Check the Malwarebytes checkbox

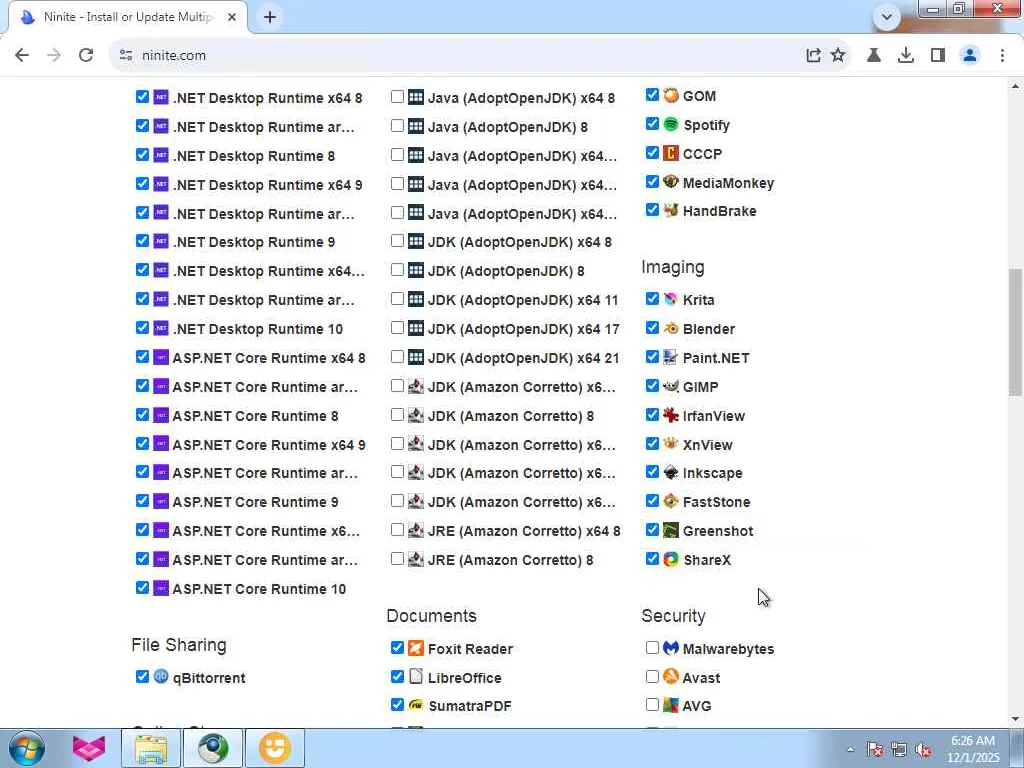point(652,647)
